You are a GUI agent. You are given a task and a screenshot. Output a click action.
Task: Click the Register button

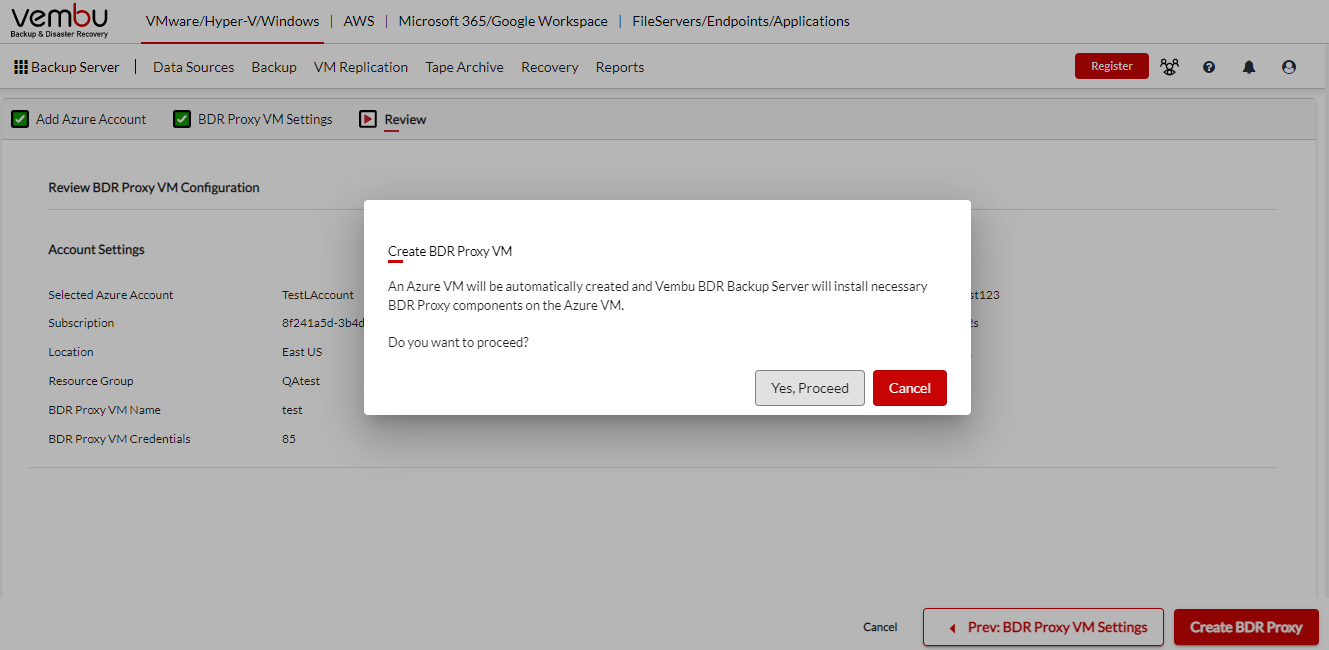point(1112,66)
